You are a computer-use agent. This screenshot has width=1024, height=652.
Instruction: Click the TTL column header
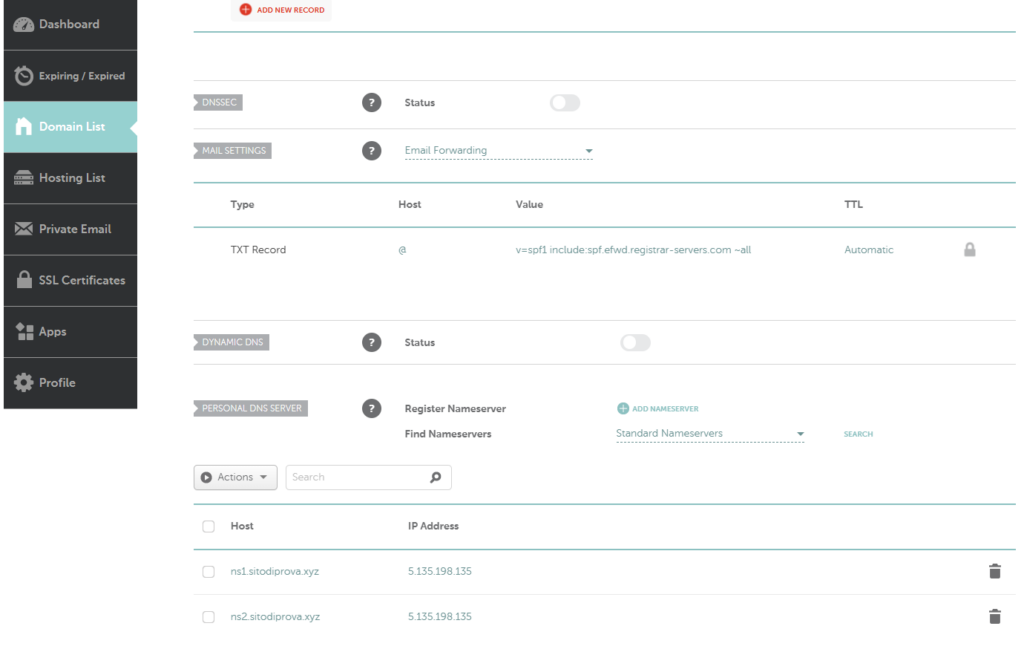pos(853,204)
